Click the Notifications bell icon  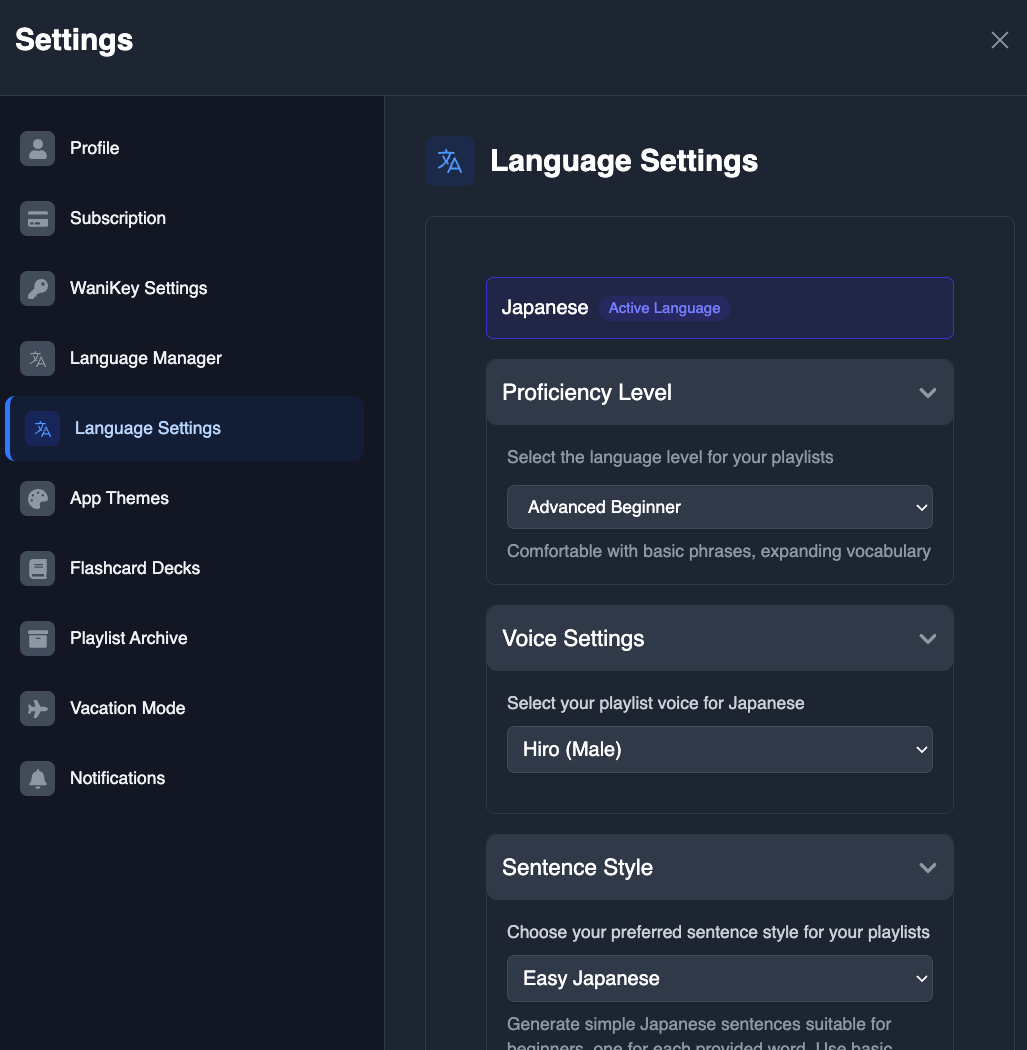38,778
